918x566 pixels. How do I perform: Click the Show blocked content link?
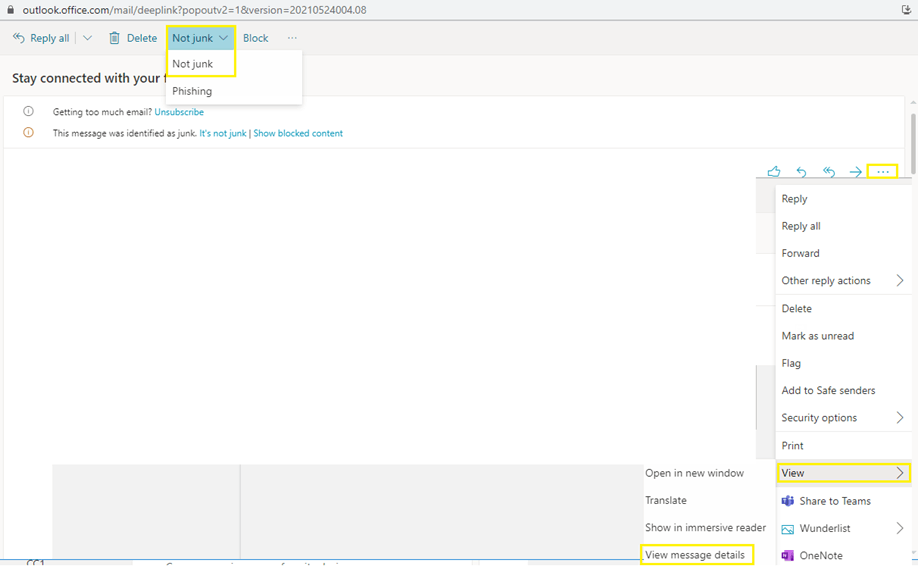298,133
